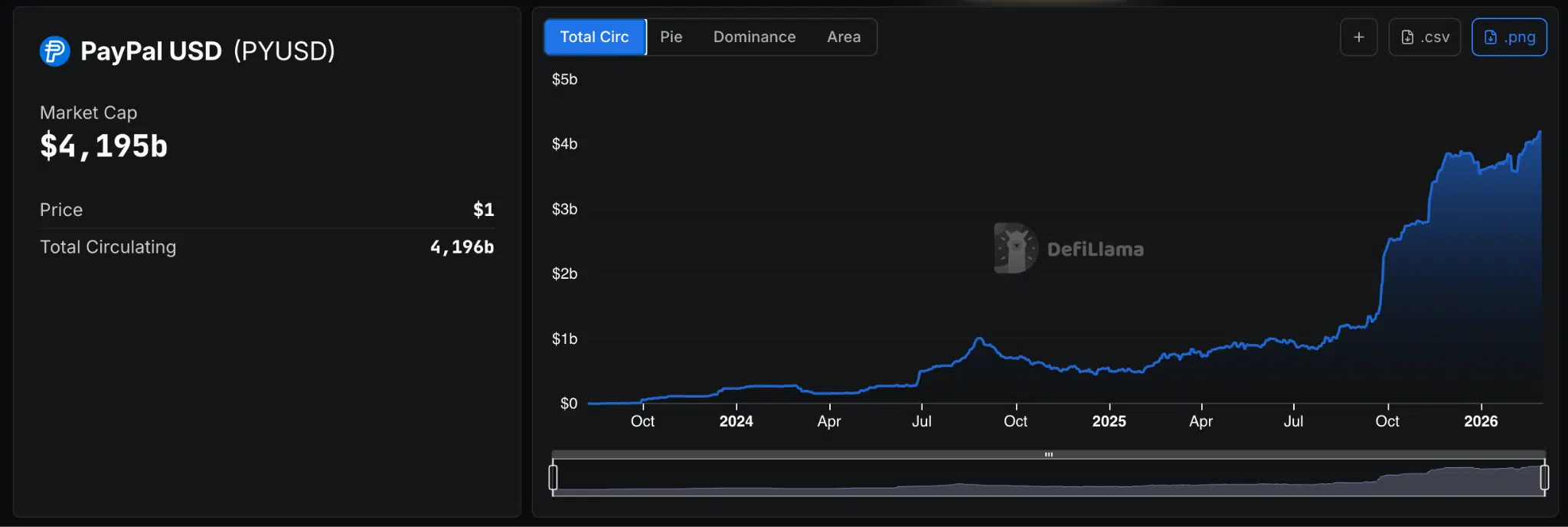This screenshot has width=1568, height=527.
Task: Click the download icon inside the .png button
Action: (x=1488, y=36)
